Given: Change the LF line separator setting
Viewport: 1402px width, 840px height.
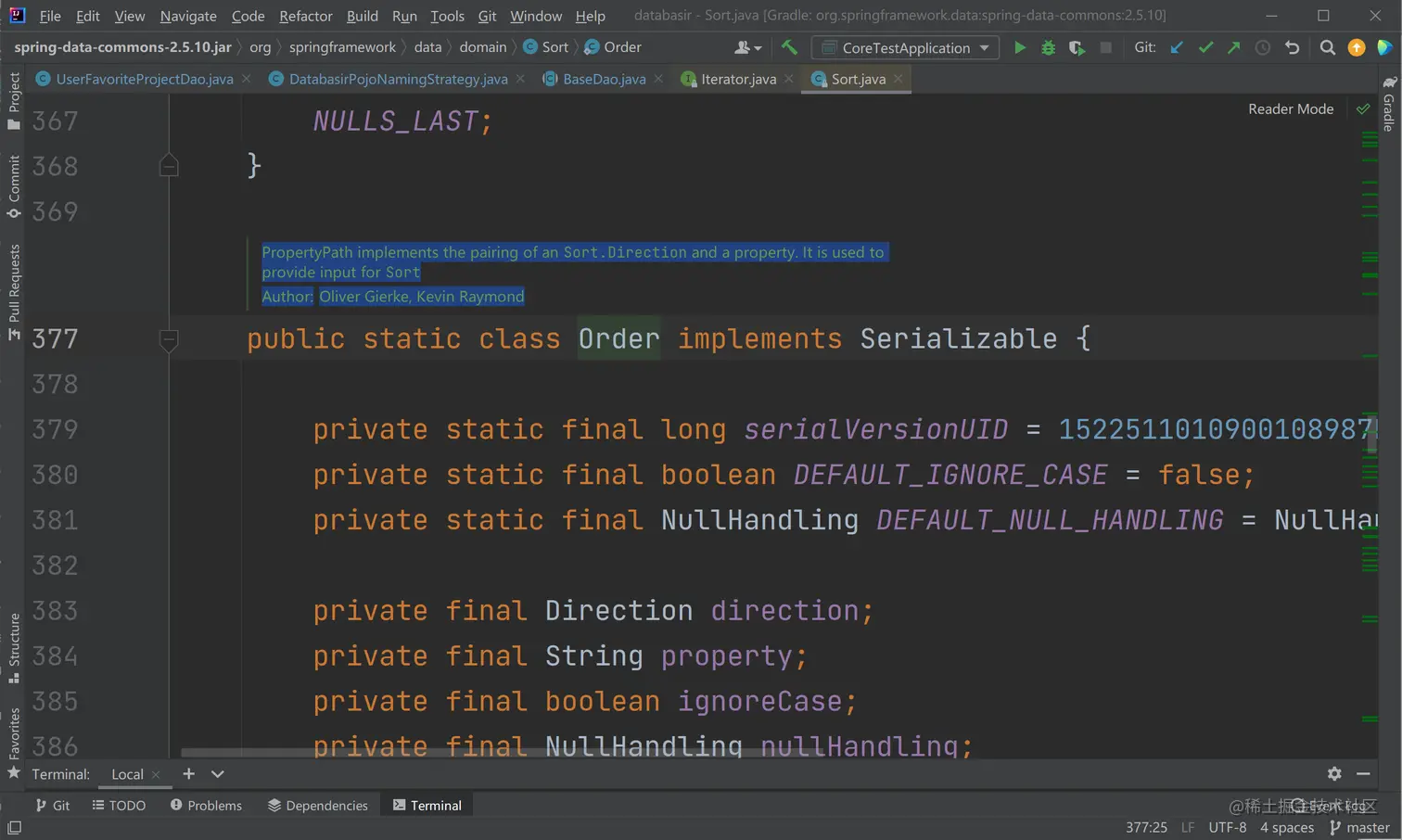Looking at the screenshot, I should (1188, 827).
